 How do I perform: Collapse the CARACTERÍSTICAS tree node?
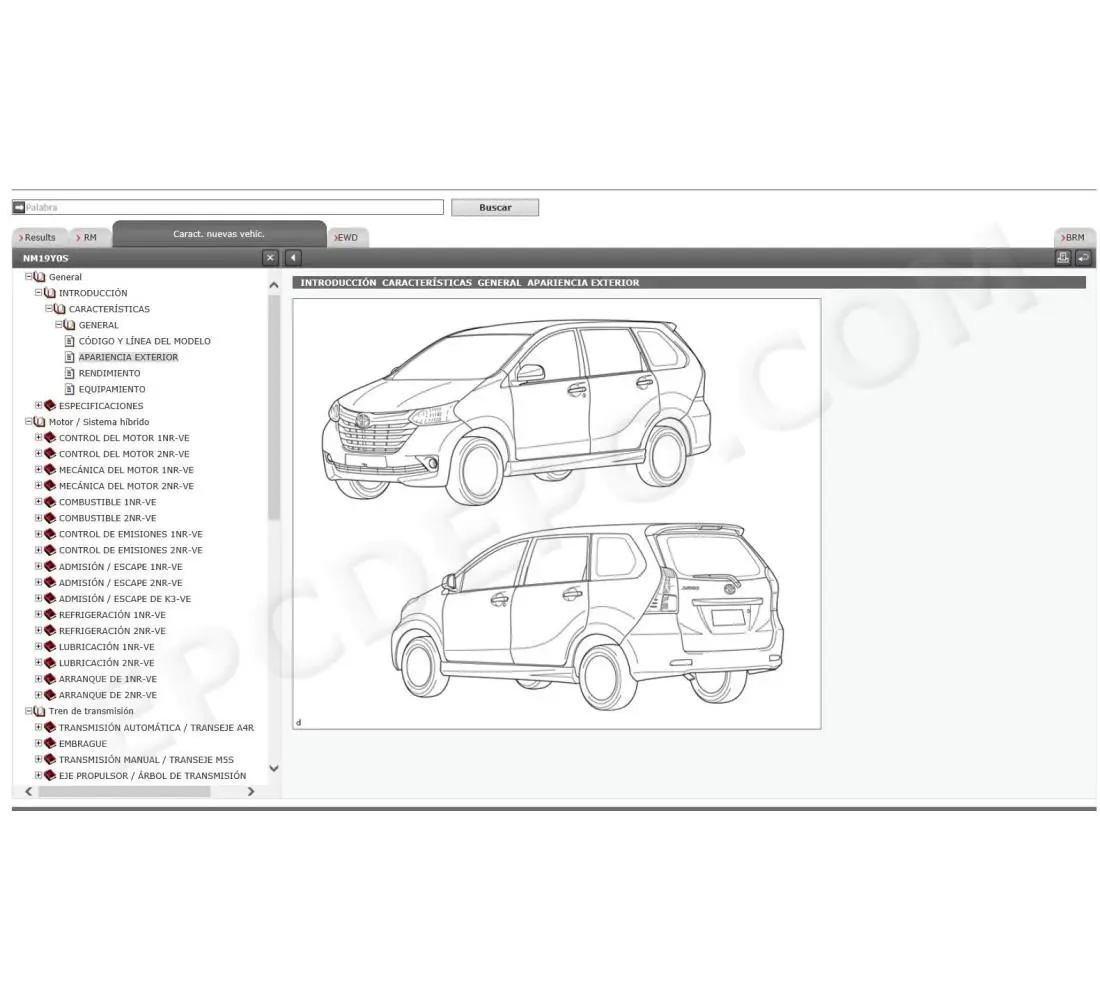48,308
